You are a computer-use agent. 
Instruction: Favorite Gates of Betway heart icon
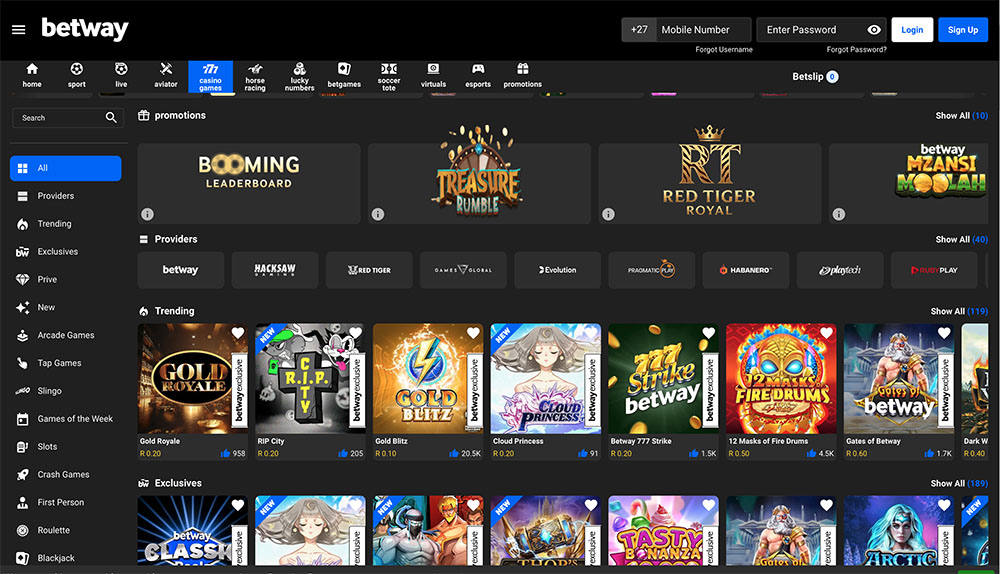(x=944, y=333)
